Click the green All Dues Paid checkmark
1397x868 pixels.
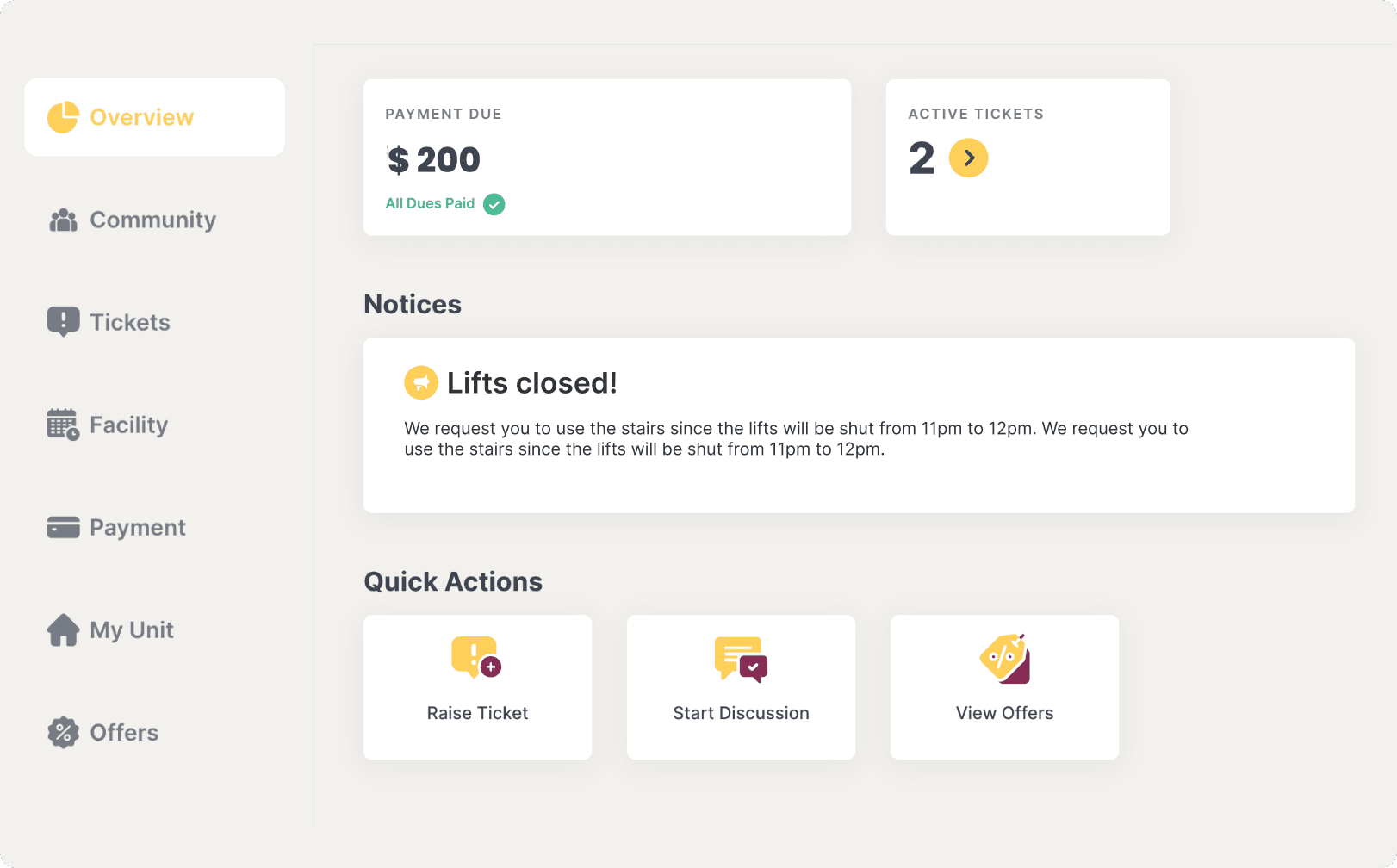[494, 204]
